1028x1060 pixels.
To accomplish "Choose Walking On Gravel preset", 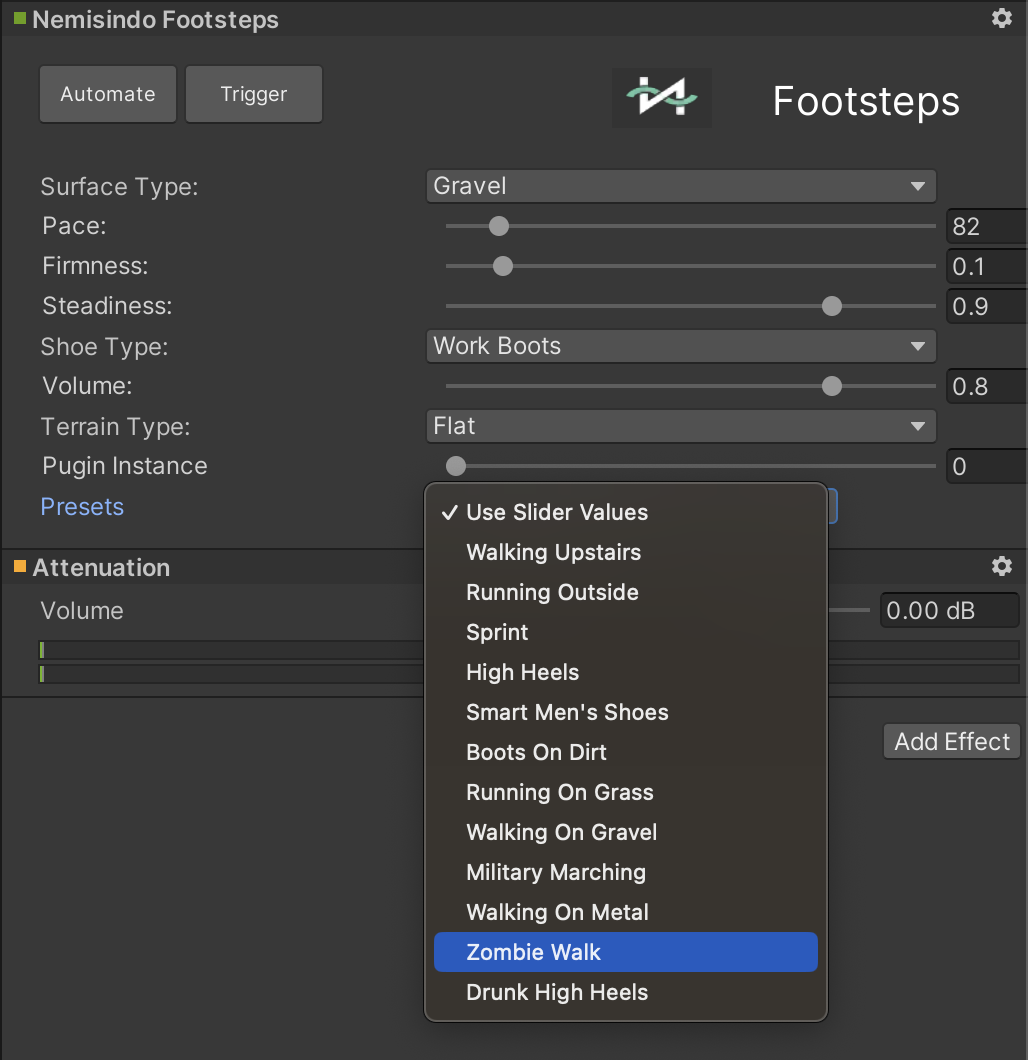I will (625, 832).
